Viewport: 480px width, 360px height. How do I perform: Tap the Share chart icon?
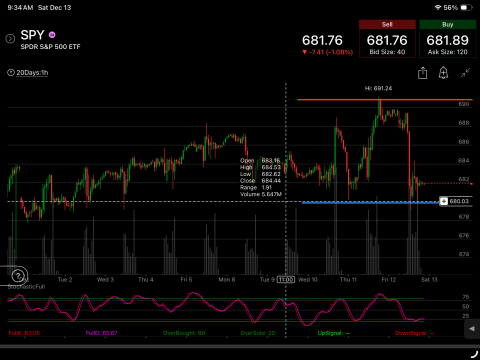coord(422,73)
